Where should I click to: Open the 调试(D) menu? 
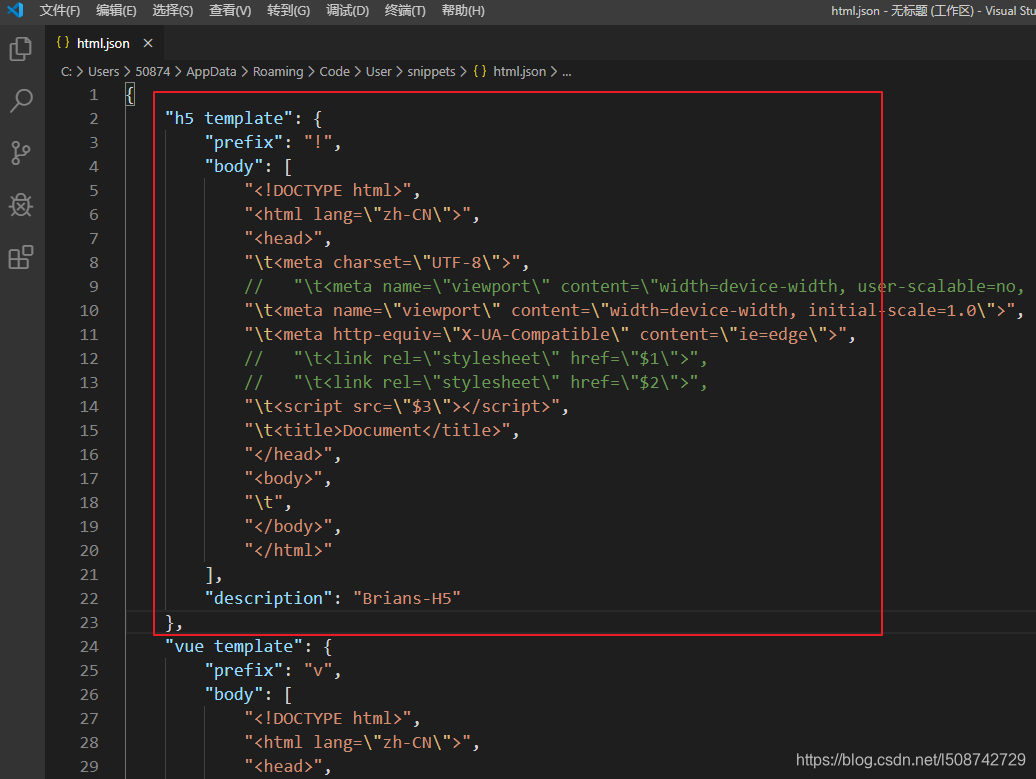coord(347,11)
